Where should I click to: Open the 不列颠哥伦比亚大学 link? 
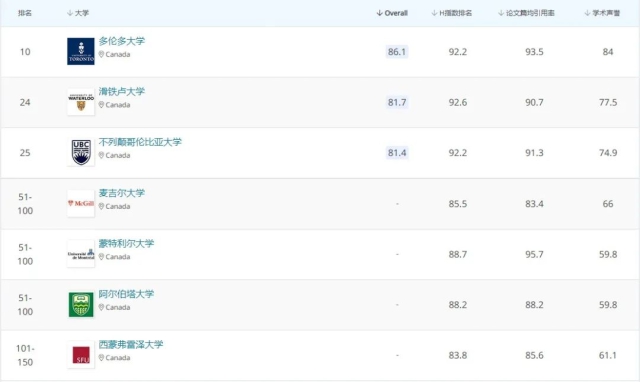[140, 142]
